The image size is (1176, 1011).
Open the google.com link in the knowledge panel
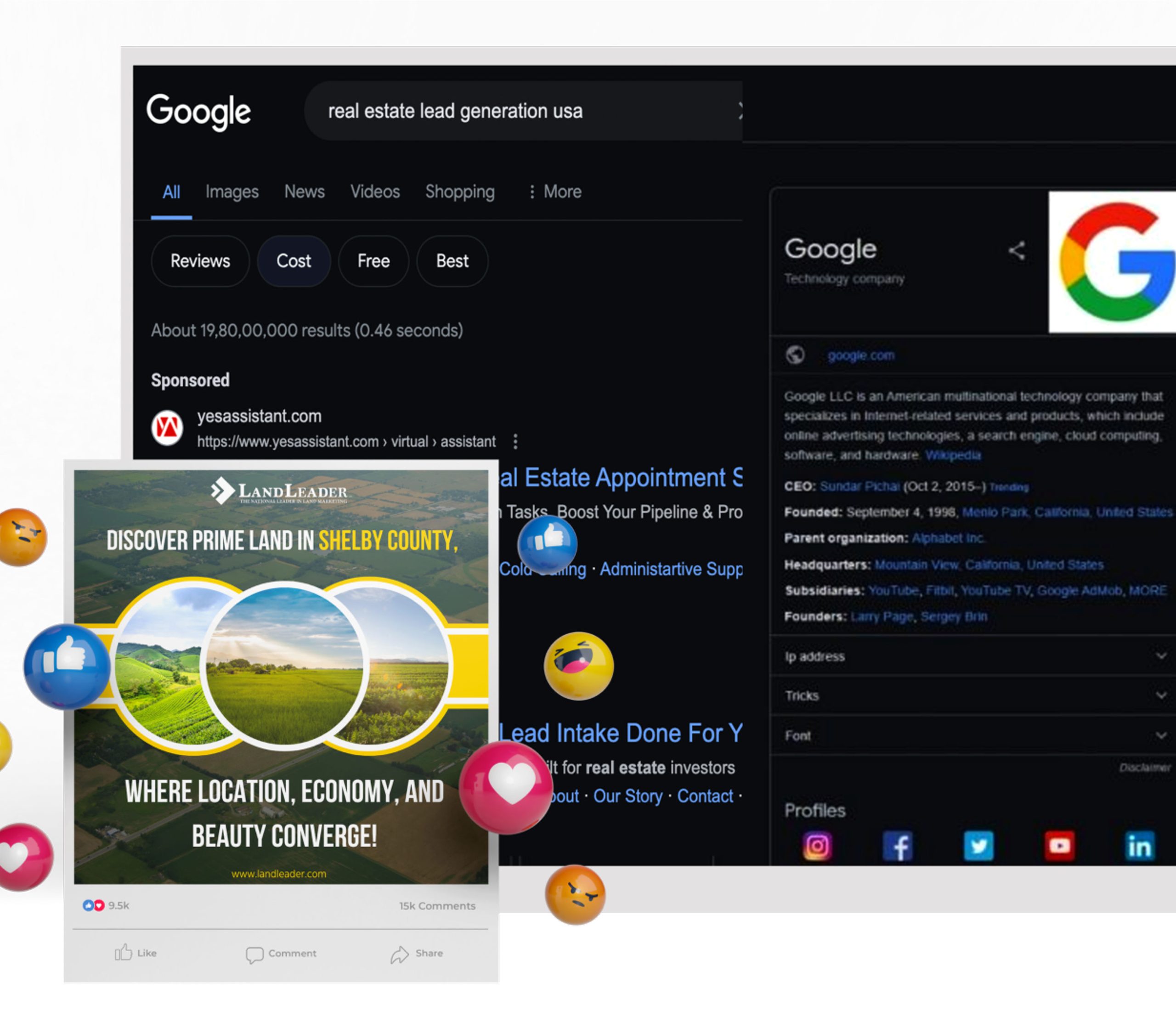coord(861,356)
